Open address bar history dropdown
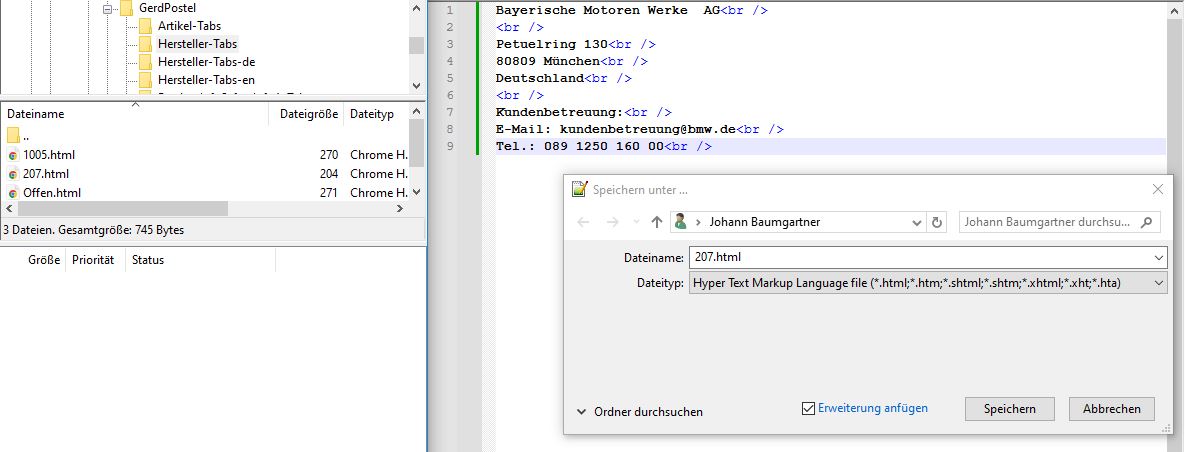1185x452 pixels. tap(917, 223)
